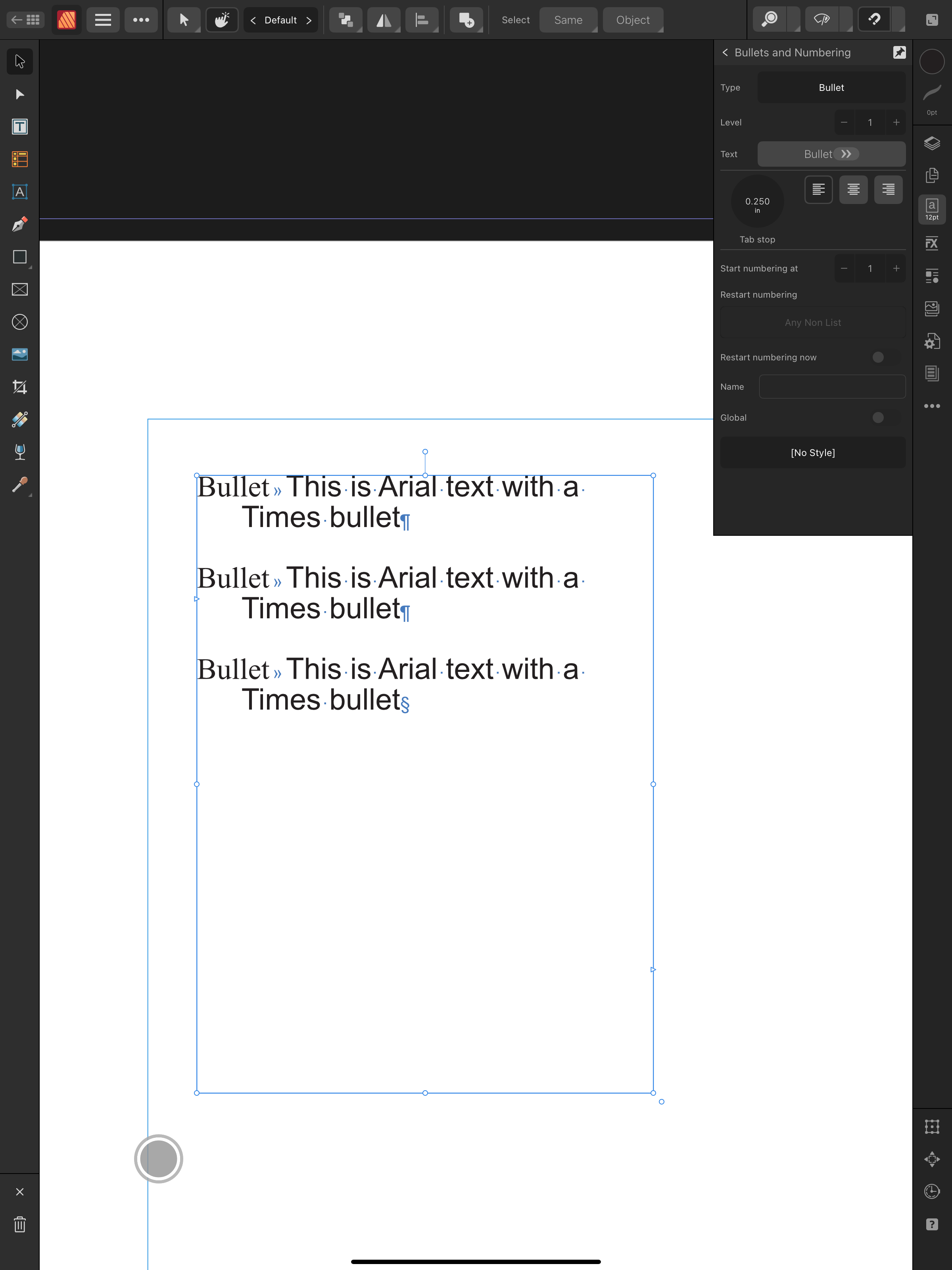Viewport: 952px width, 1270px height.
Task: Open the insert/add shape options
Action: click(466, 20)
